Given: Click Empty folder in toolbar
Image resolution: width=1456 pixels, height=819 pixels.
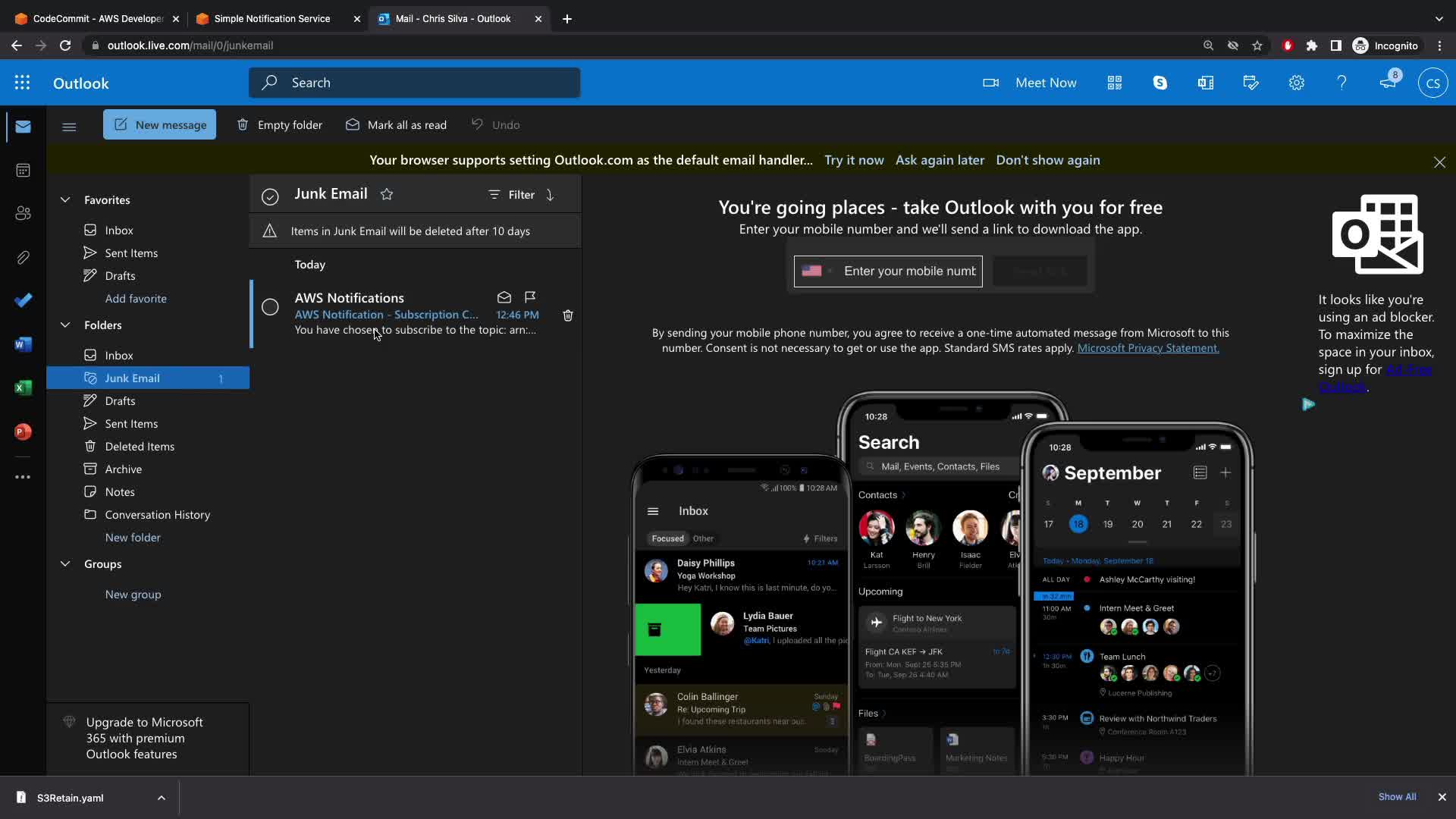Looking at the screenshot, I should (279, 124).
